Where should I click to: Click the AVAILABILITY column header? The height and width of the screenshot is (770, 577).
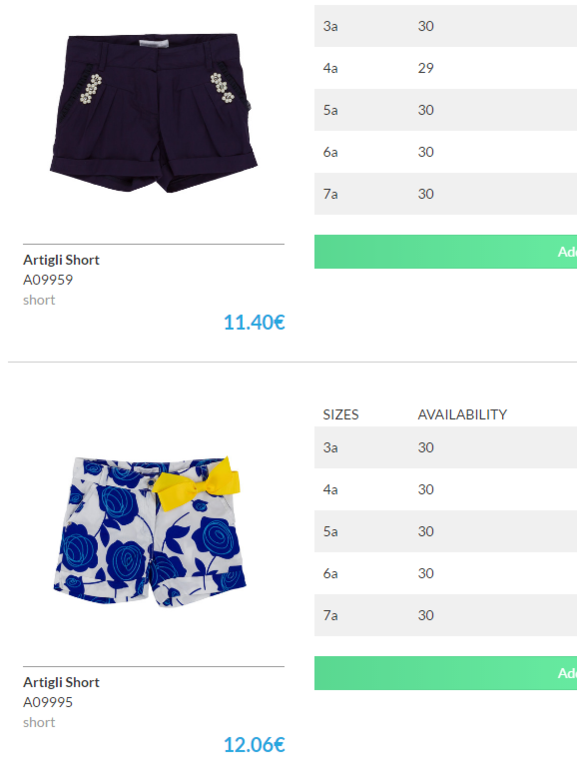(463, 415)
